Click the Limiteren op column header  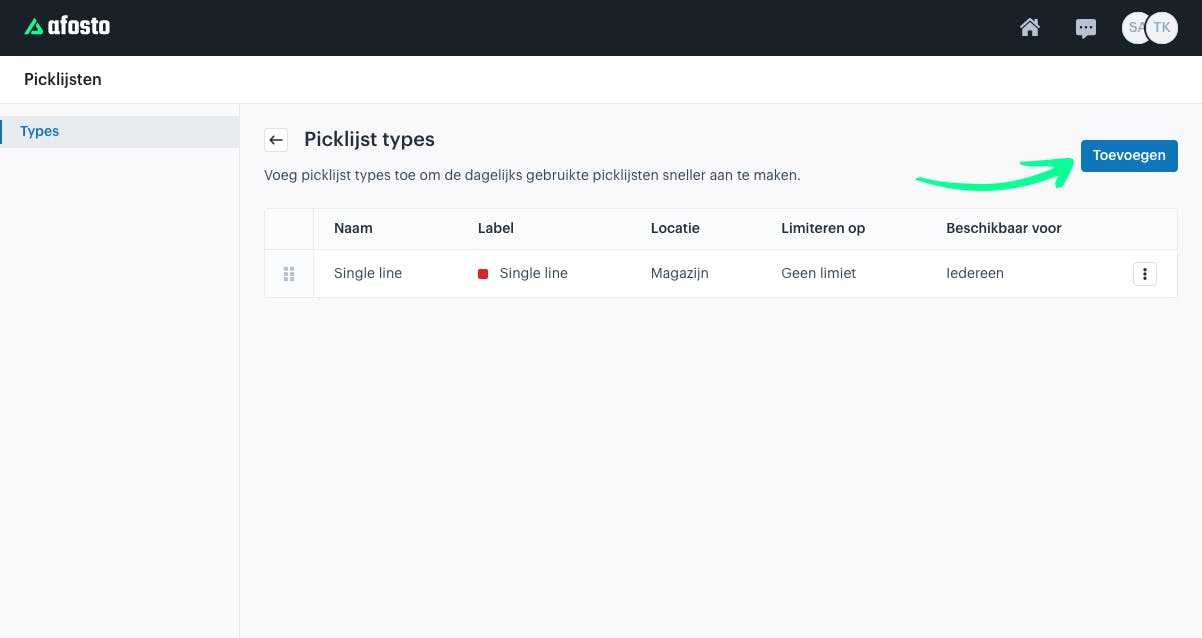pos(823,228)
